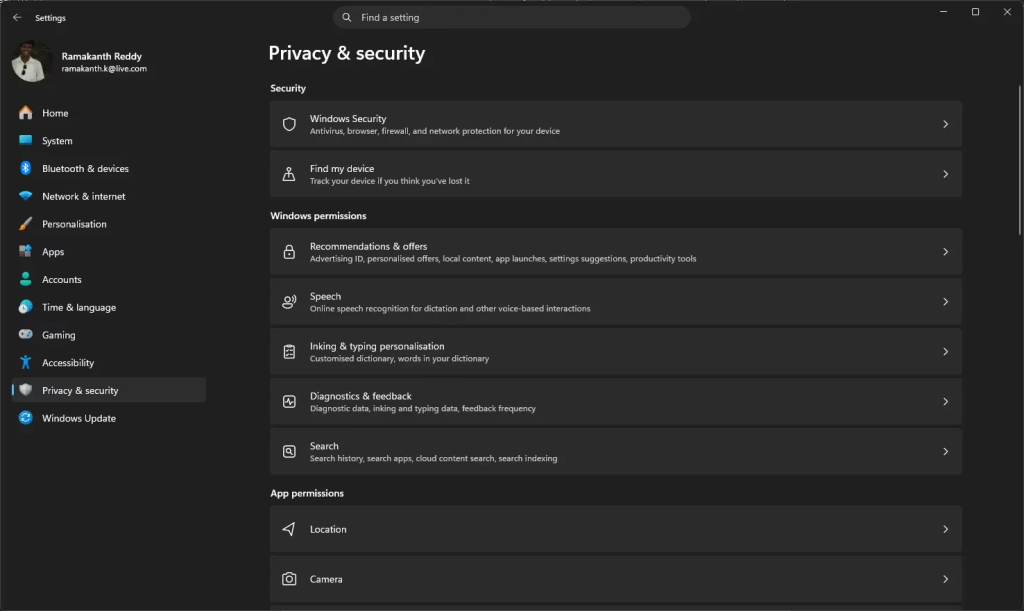The height and width of the screenshot is (611, 1024).
Task: Click the Location arrow icon
Action: tap(289, 529)
